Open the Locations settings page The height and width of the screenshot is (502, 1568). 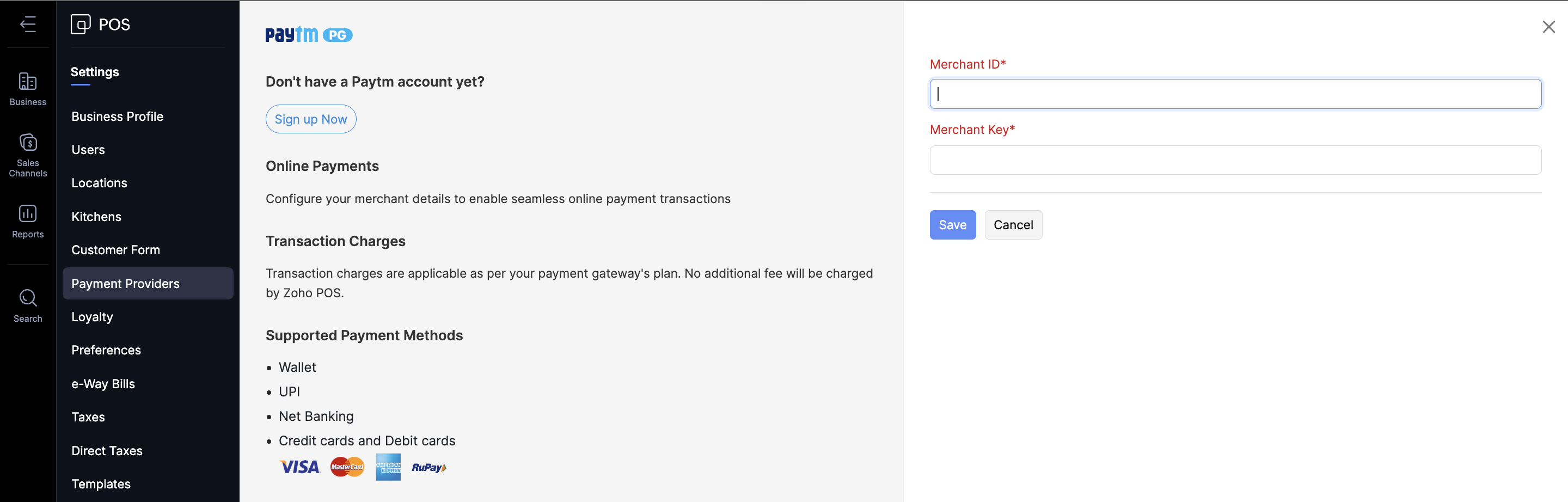pos(99,183)
